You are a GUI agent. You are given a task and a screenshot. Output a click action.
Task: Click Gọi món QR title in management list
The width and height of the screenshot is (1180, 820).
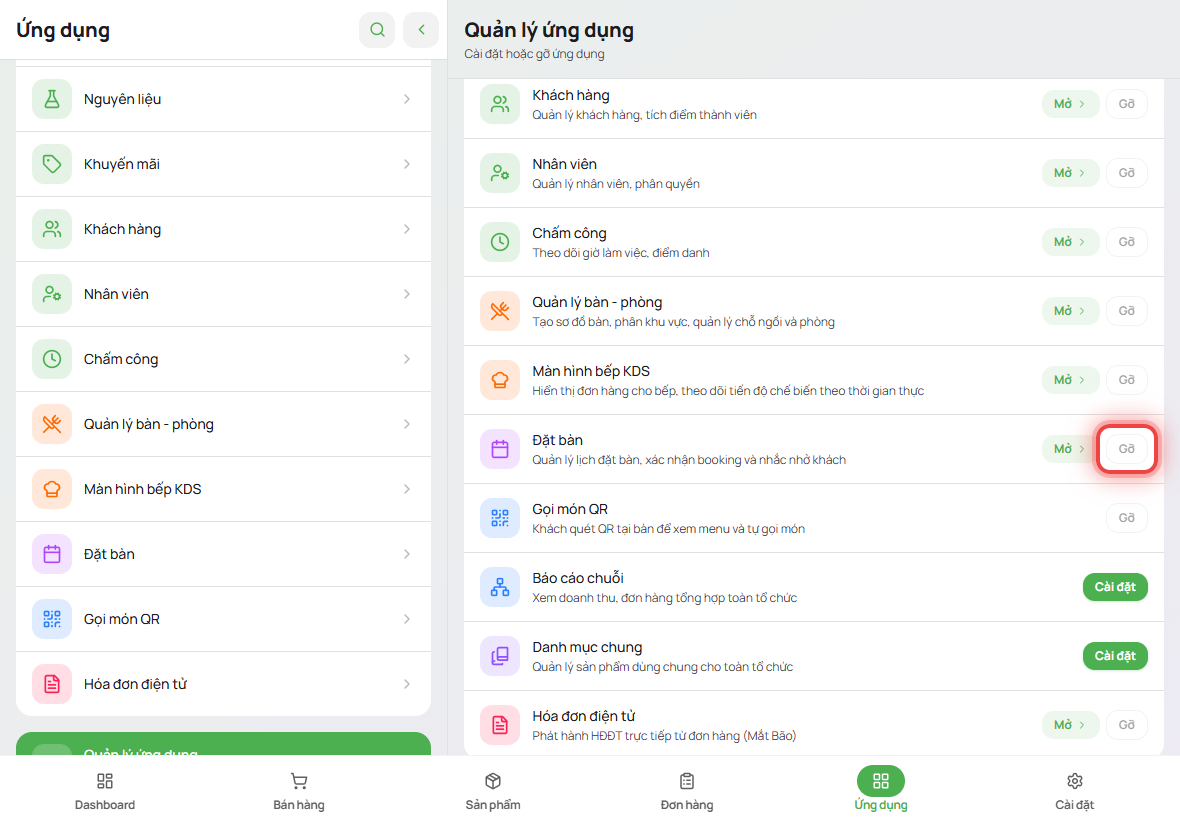tap(570, 509)
